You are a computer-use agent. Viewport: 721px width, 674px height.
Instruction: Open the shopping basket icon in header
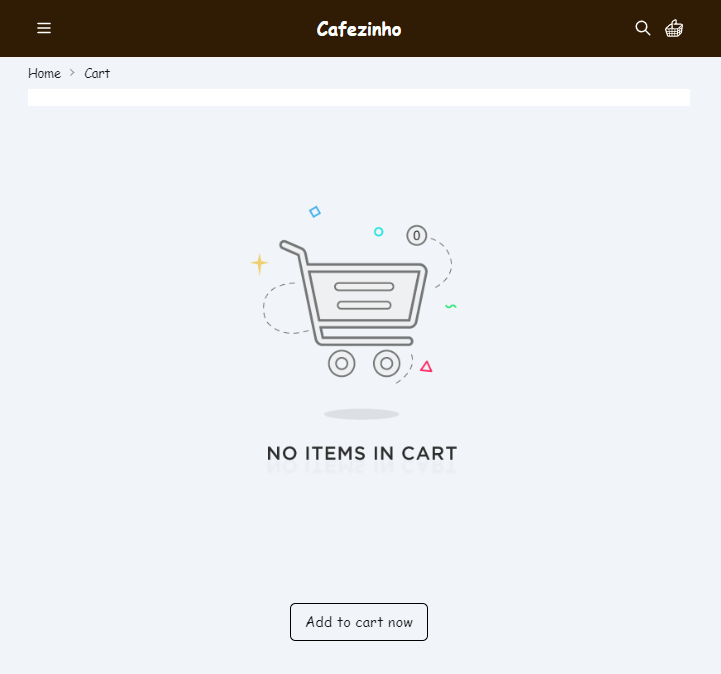[674, 28]
